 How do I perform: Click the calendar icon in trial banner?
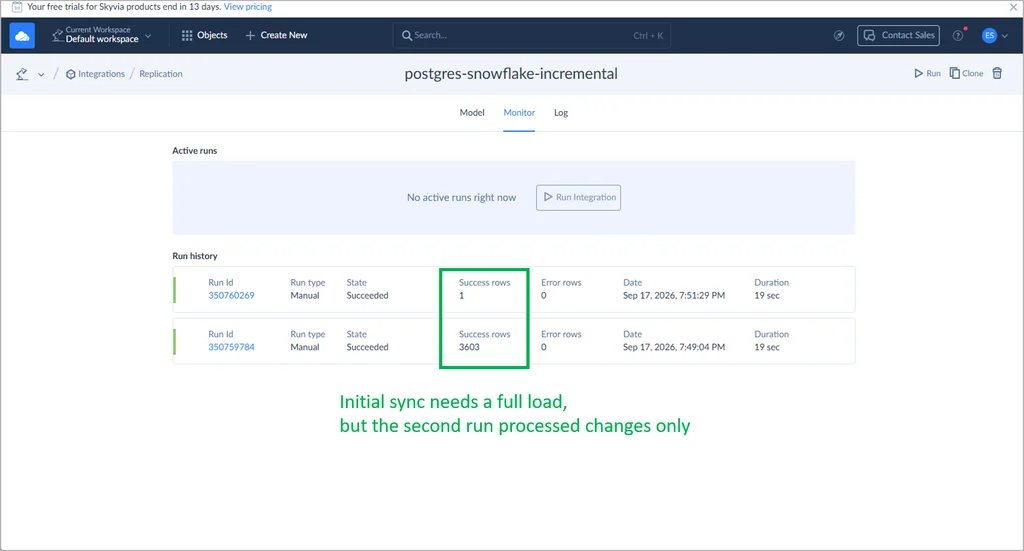(17, 7)
